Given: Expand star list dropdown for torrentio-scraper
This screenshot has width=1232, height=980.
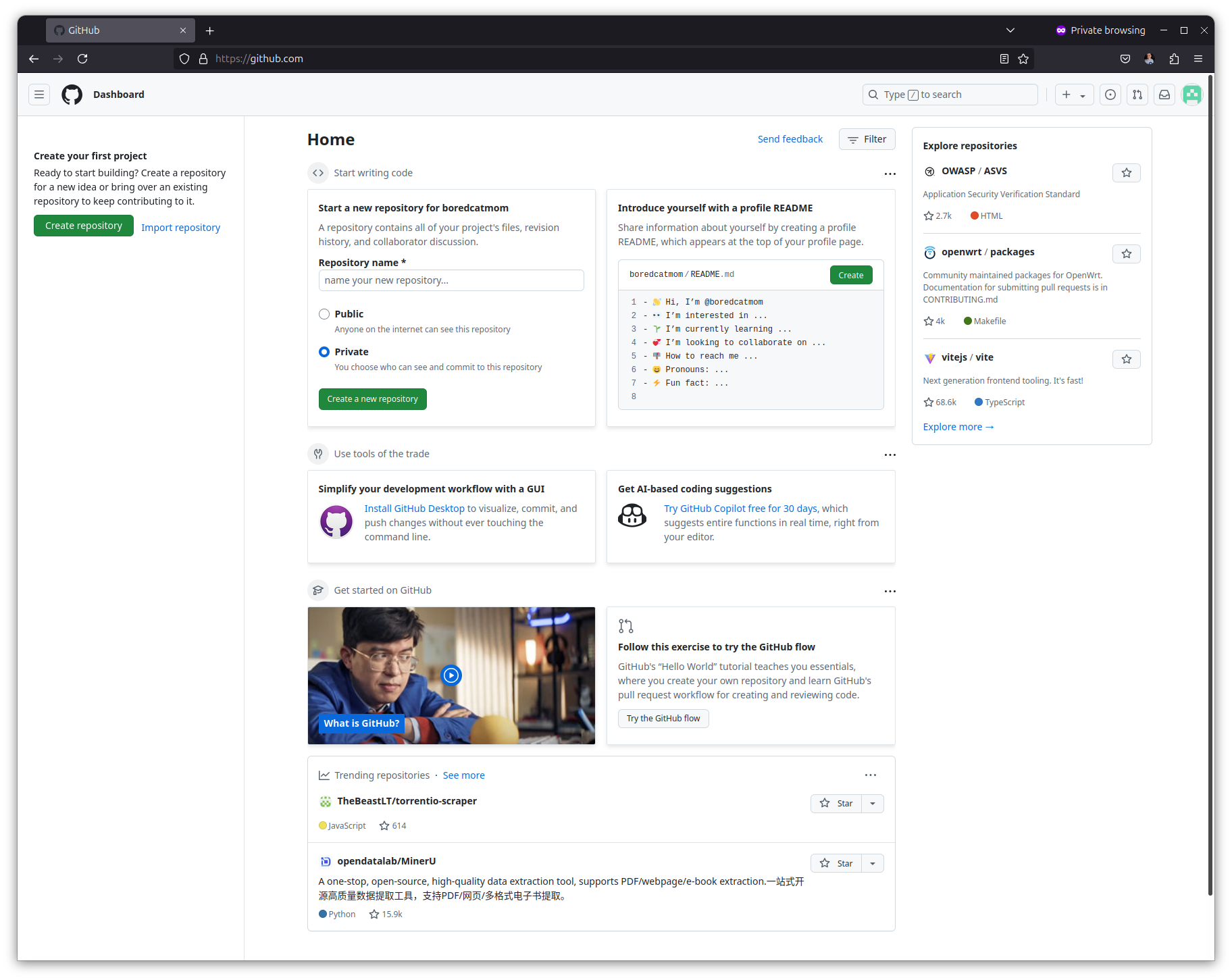Looking at the screenshot, I should [x=873, y=804].
